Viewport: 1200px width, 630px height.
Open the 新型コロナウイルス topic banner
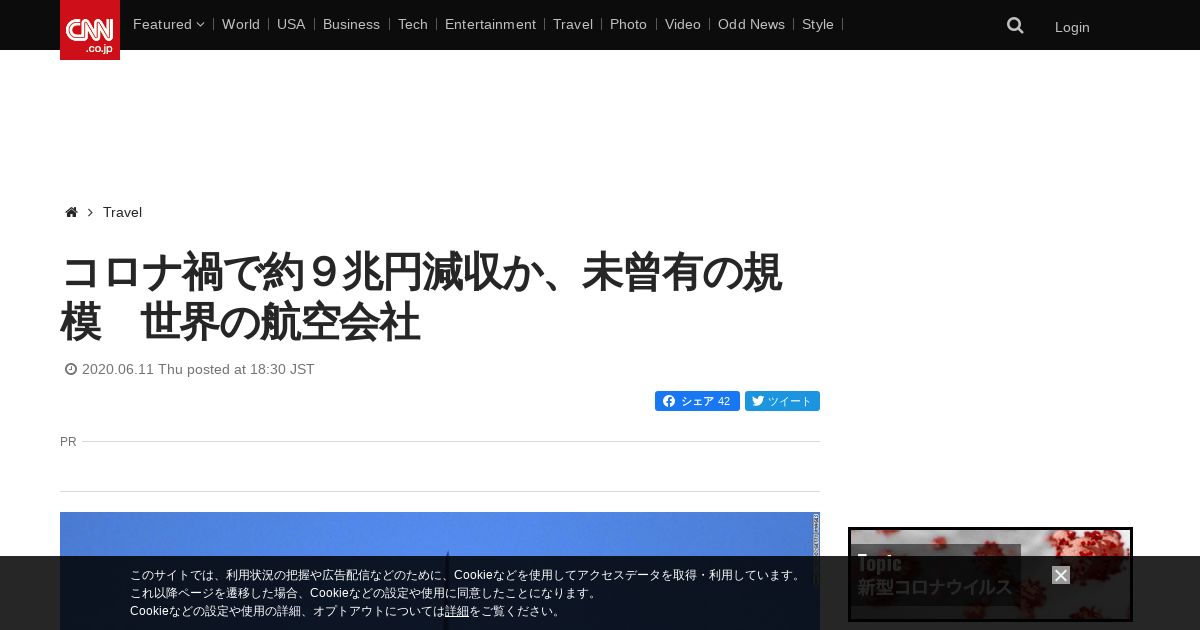[x=990, y=574]
